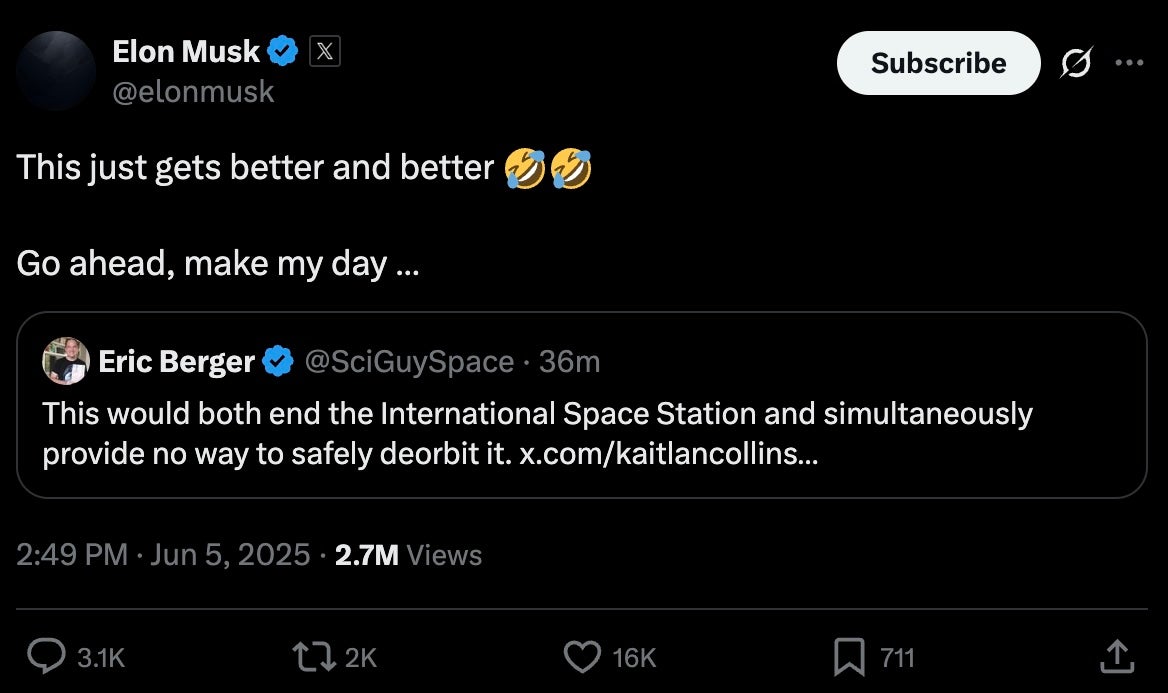
Task: Click the 36m timestamp on the quoted tweet
Action: coord(569,361)
